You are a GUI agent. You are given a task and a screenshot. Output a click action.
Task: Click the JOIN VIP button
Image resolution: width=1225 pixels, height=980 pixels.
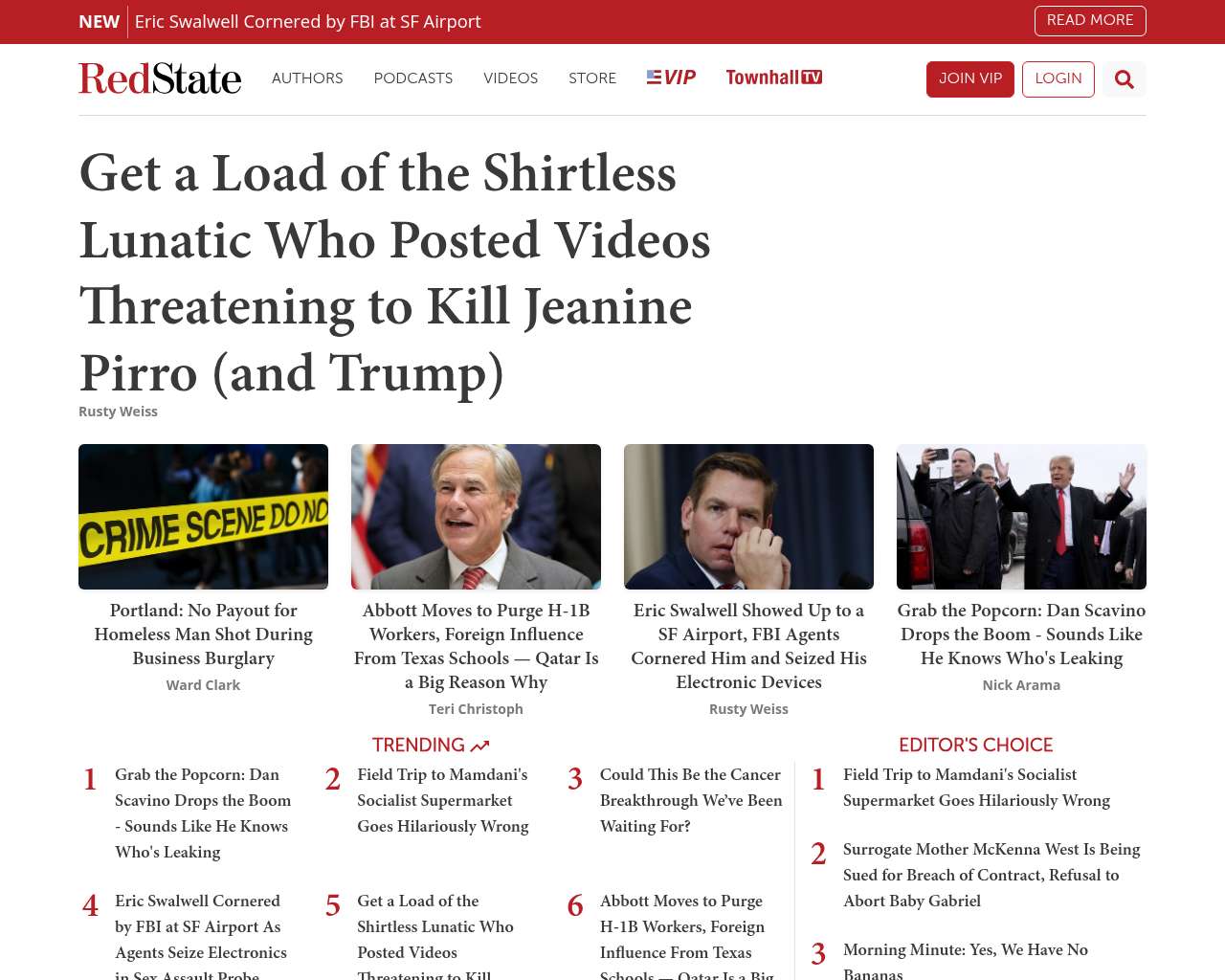[970, 79]
